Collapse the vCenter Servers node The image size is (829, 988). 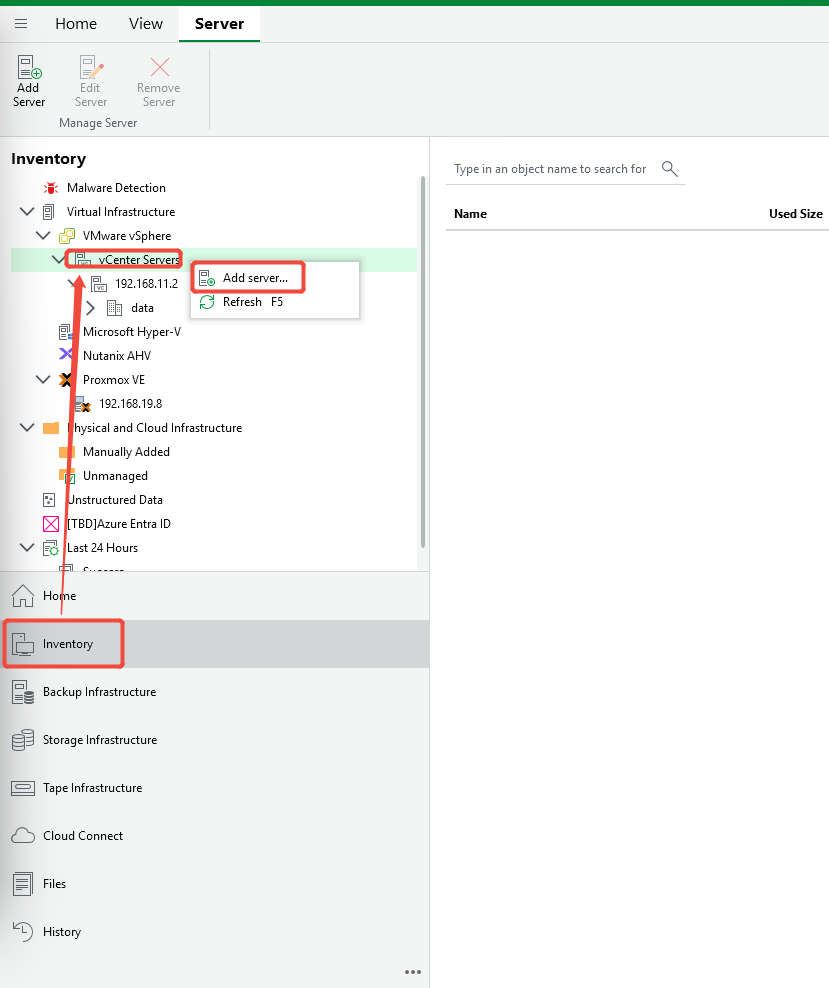pos(58,259)
